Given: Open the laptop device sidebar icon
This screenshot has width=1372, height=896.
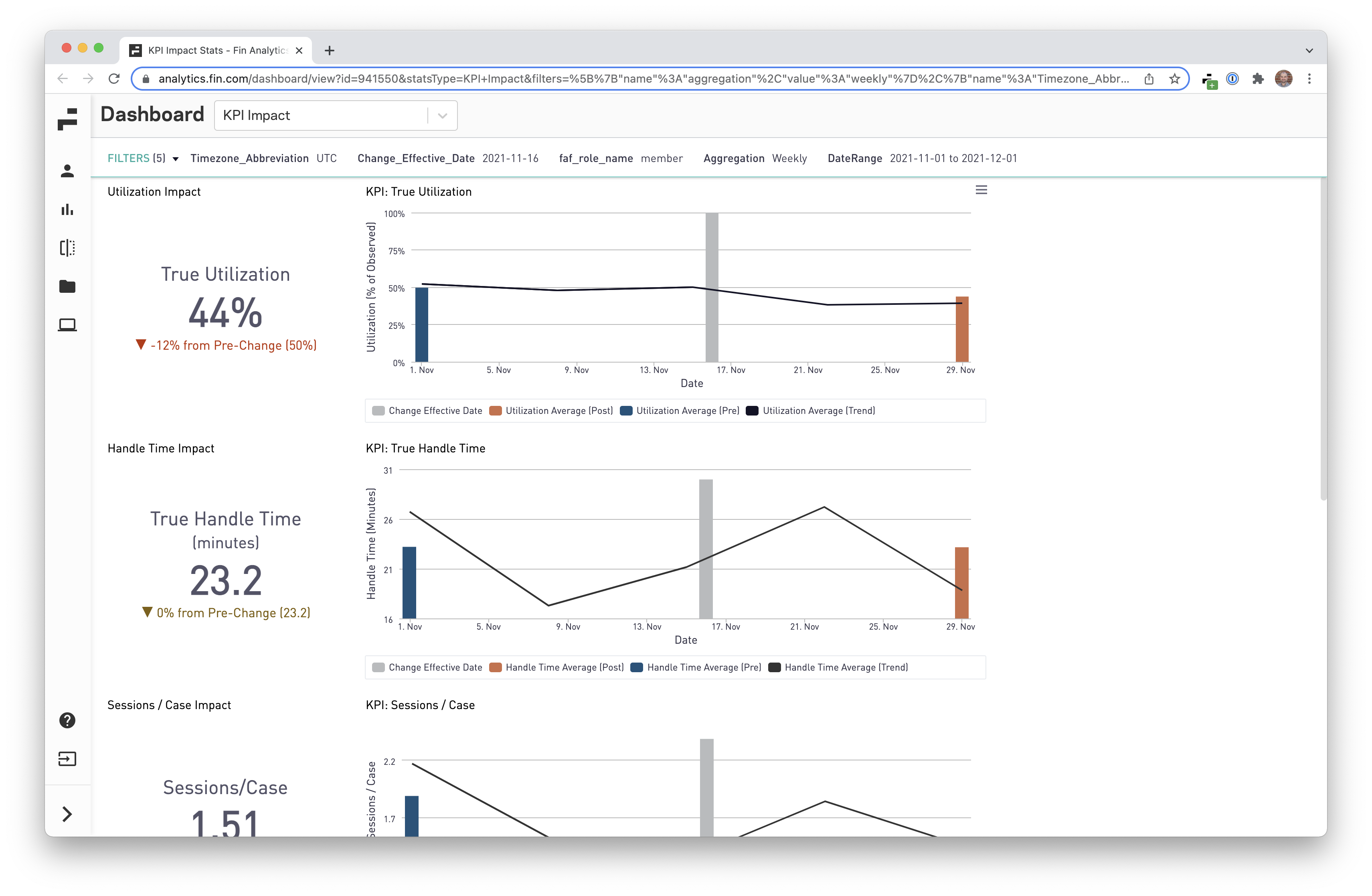Looking at the screenshot, I should point(67,324).
